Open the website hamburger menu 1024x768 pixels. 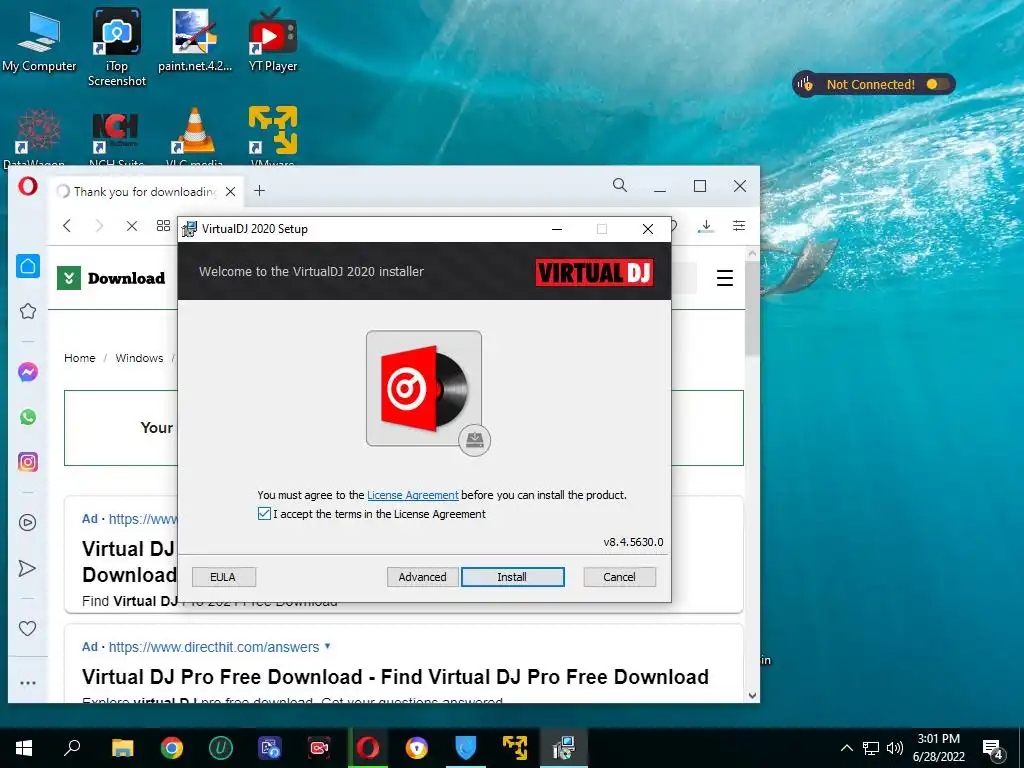tap(725, 278)
